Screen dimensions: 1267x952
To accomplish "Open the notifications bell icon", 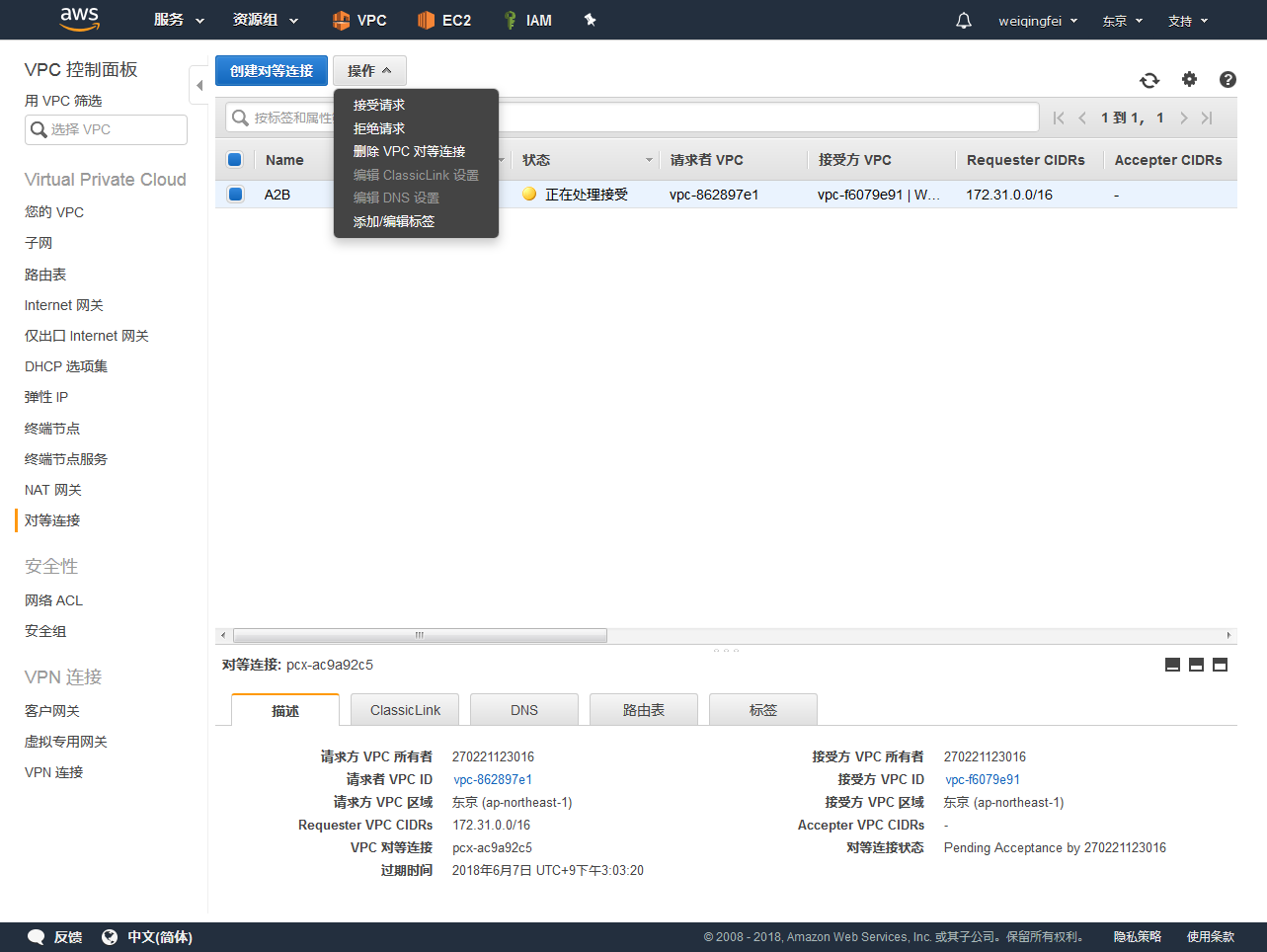I will [964, 21].
